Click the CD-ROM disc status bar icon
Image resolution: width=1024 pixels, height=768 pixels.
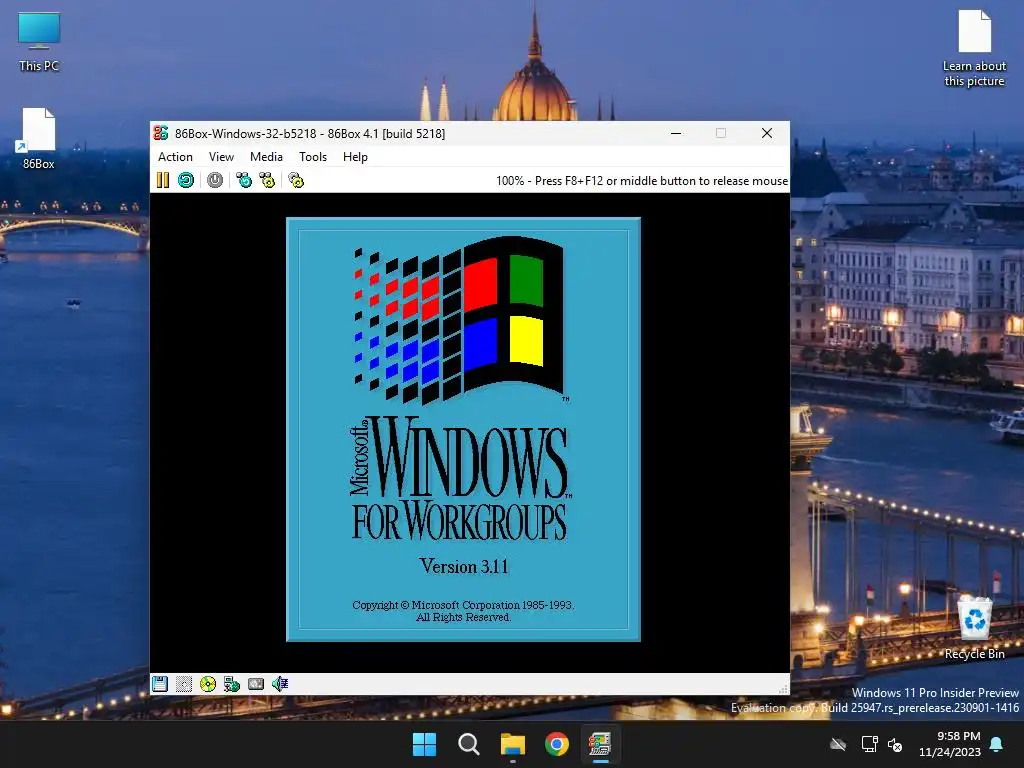coord(208,684)
